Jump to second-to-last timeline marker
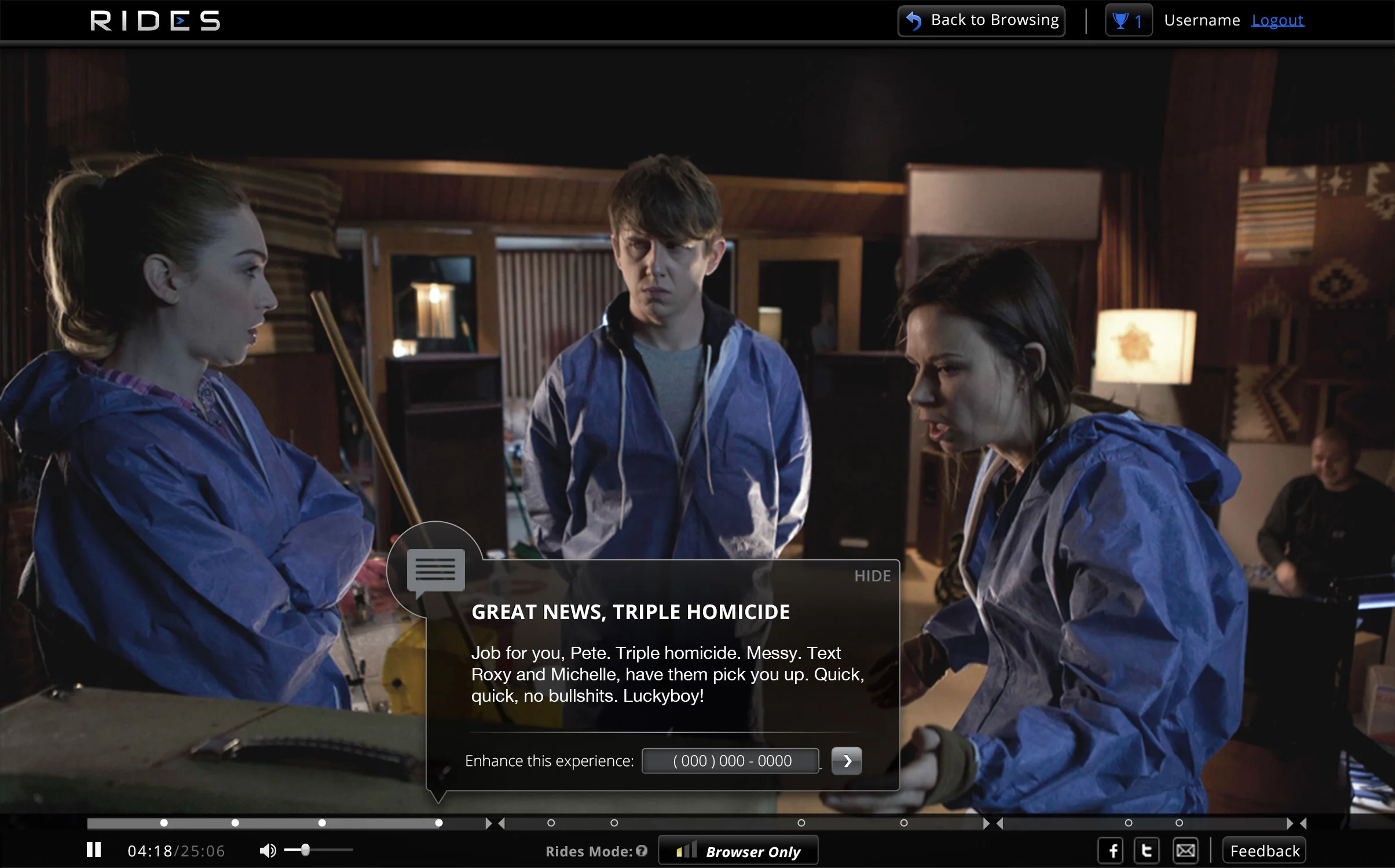Viewport: 1395px width, 868px height. pyautogui.click(x=1129, y=823)
